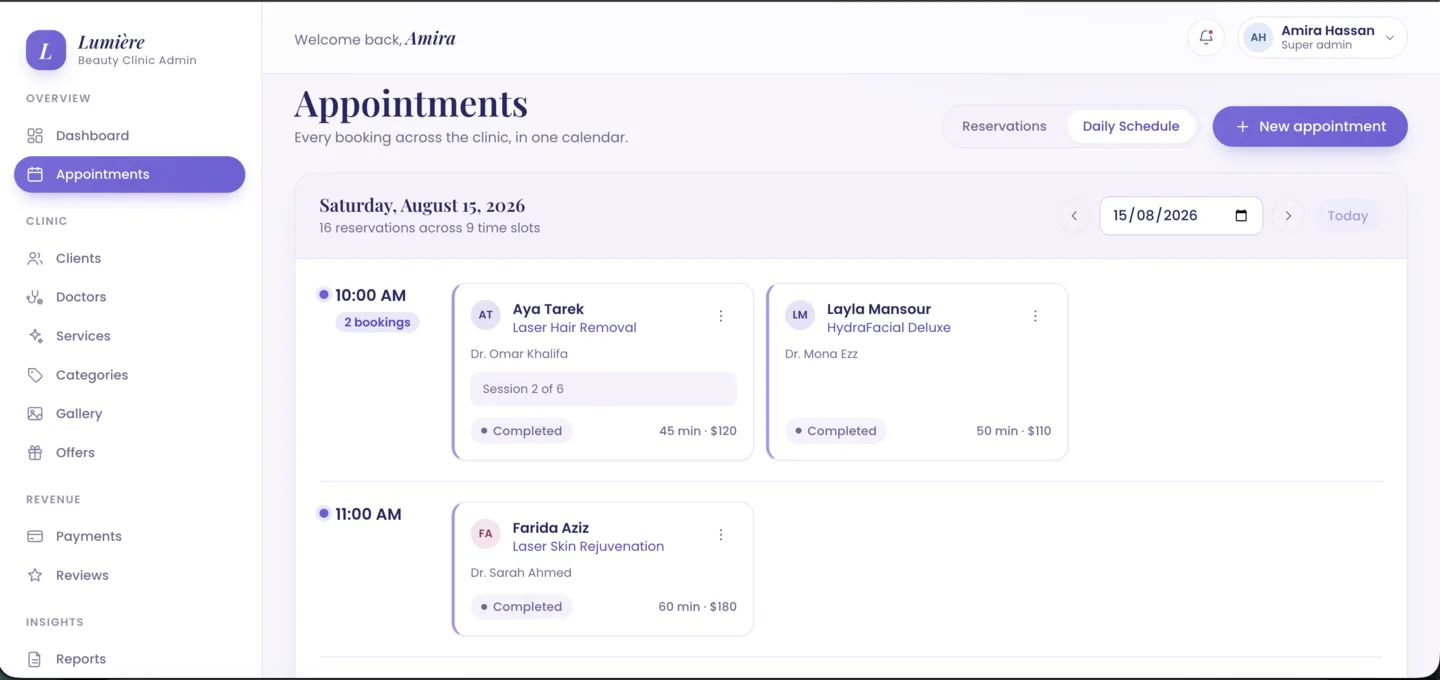Open Payments in the sidebar

[x=130, y=537]
